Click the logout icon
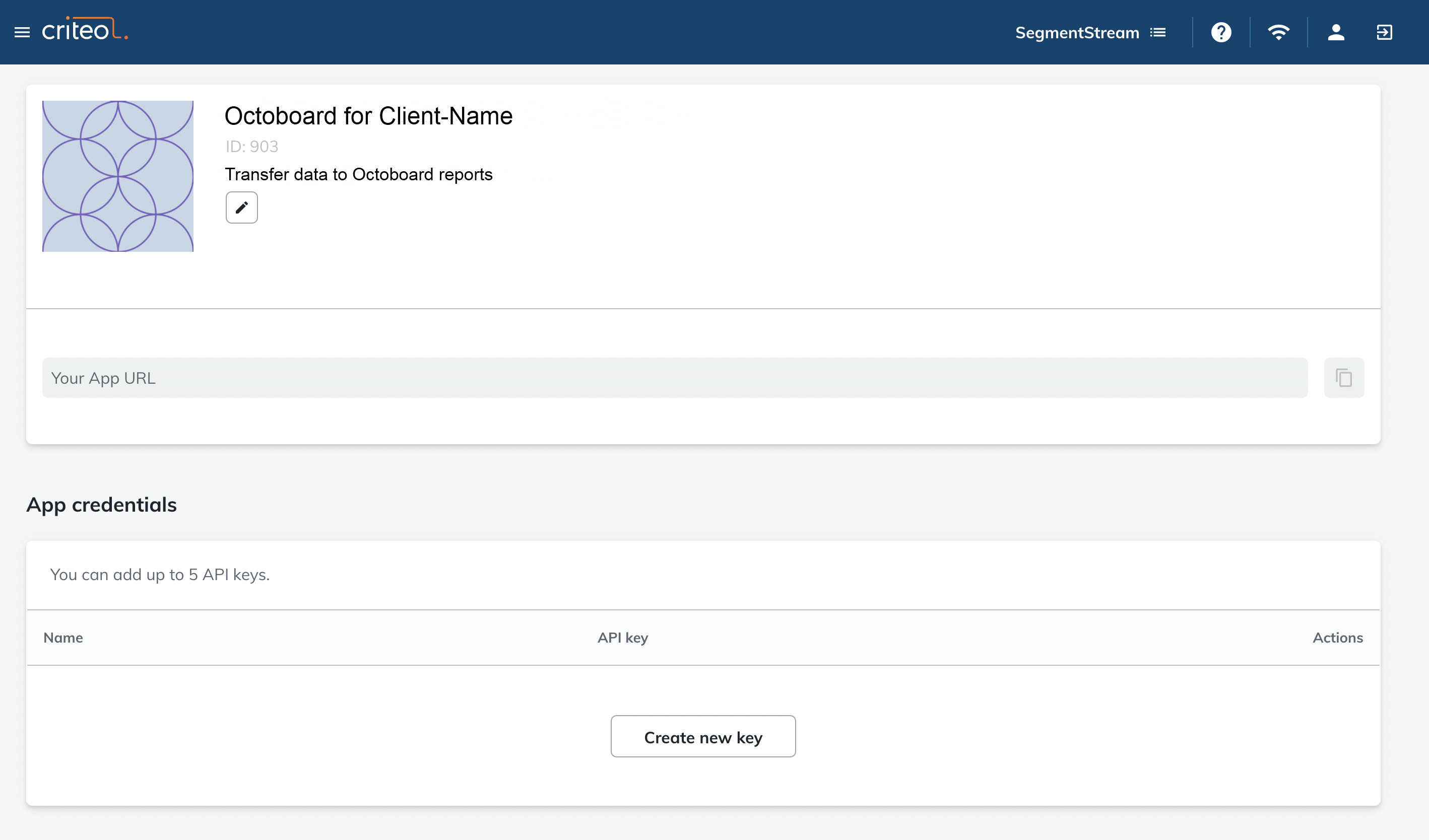The image size is (1429, 840). pyautogui.click(x=1384, y=32)
